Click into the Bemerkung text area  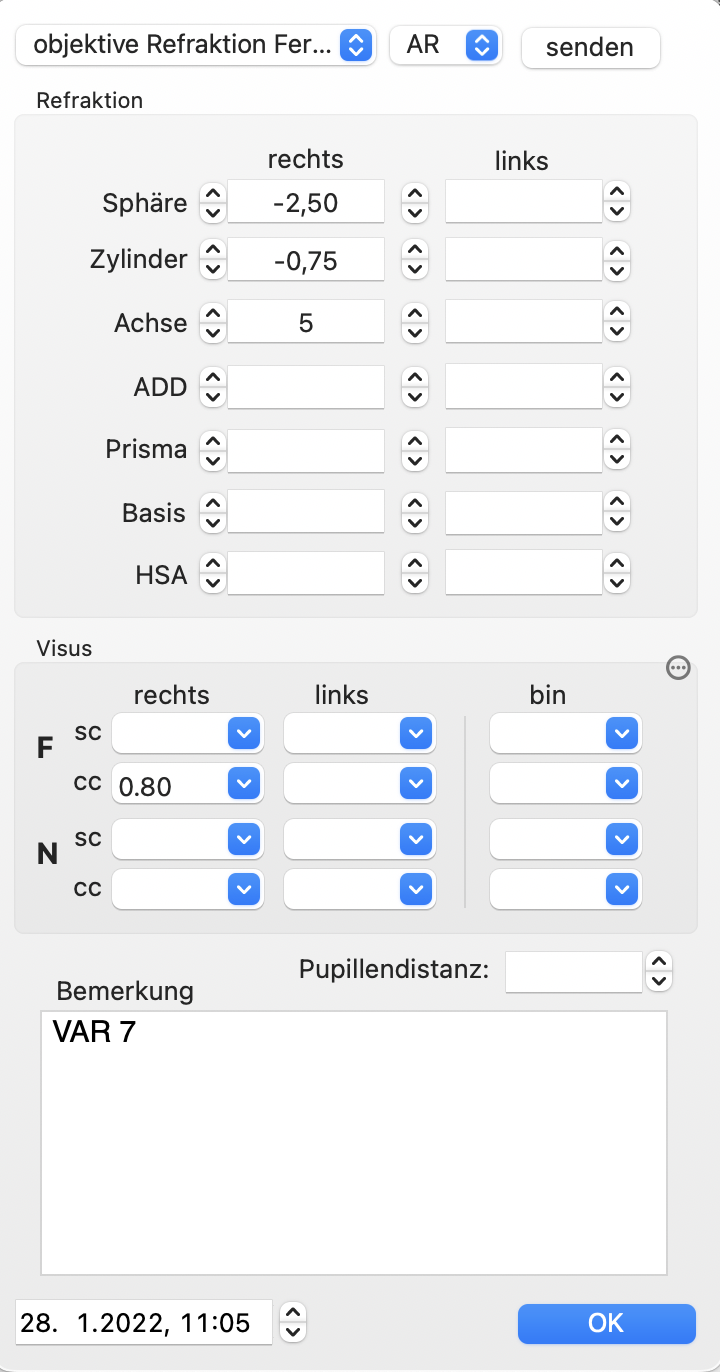[354, 1143]
